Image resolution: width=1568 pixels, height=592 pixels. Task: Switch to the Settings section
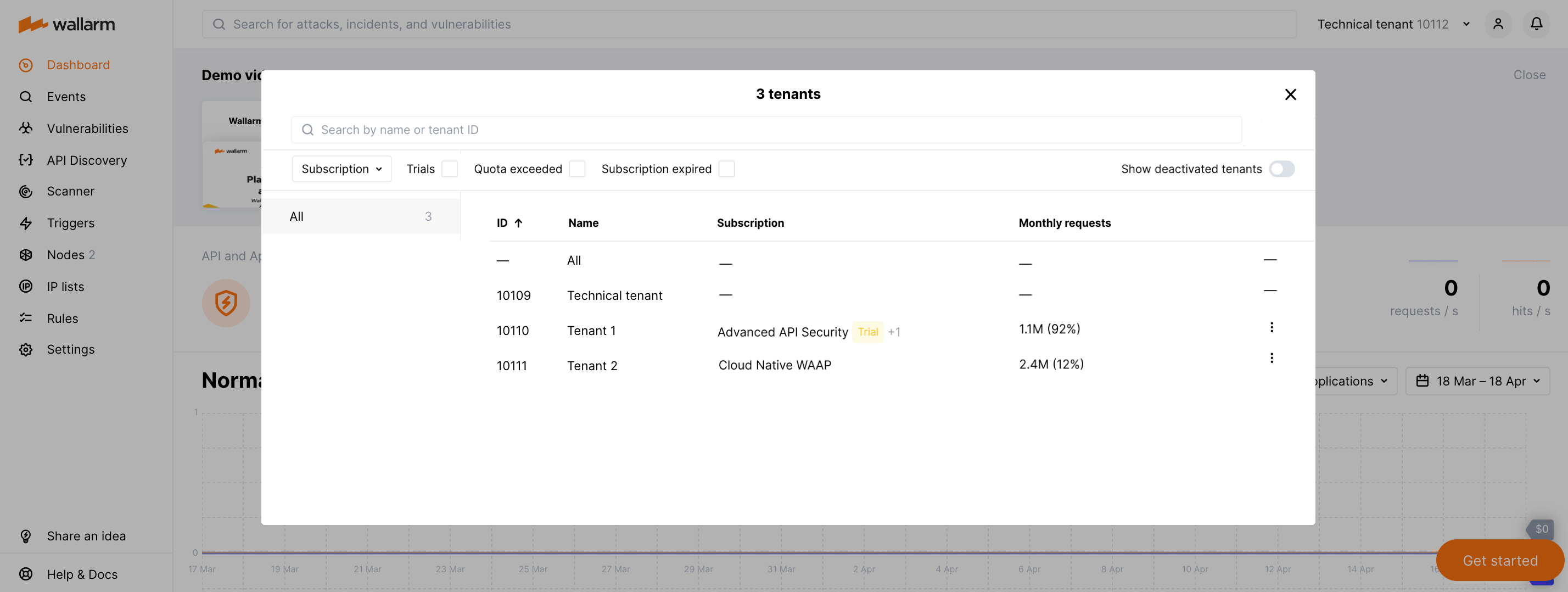pyautogui.click(x=71, y=349)
